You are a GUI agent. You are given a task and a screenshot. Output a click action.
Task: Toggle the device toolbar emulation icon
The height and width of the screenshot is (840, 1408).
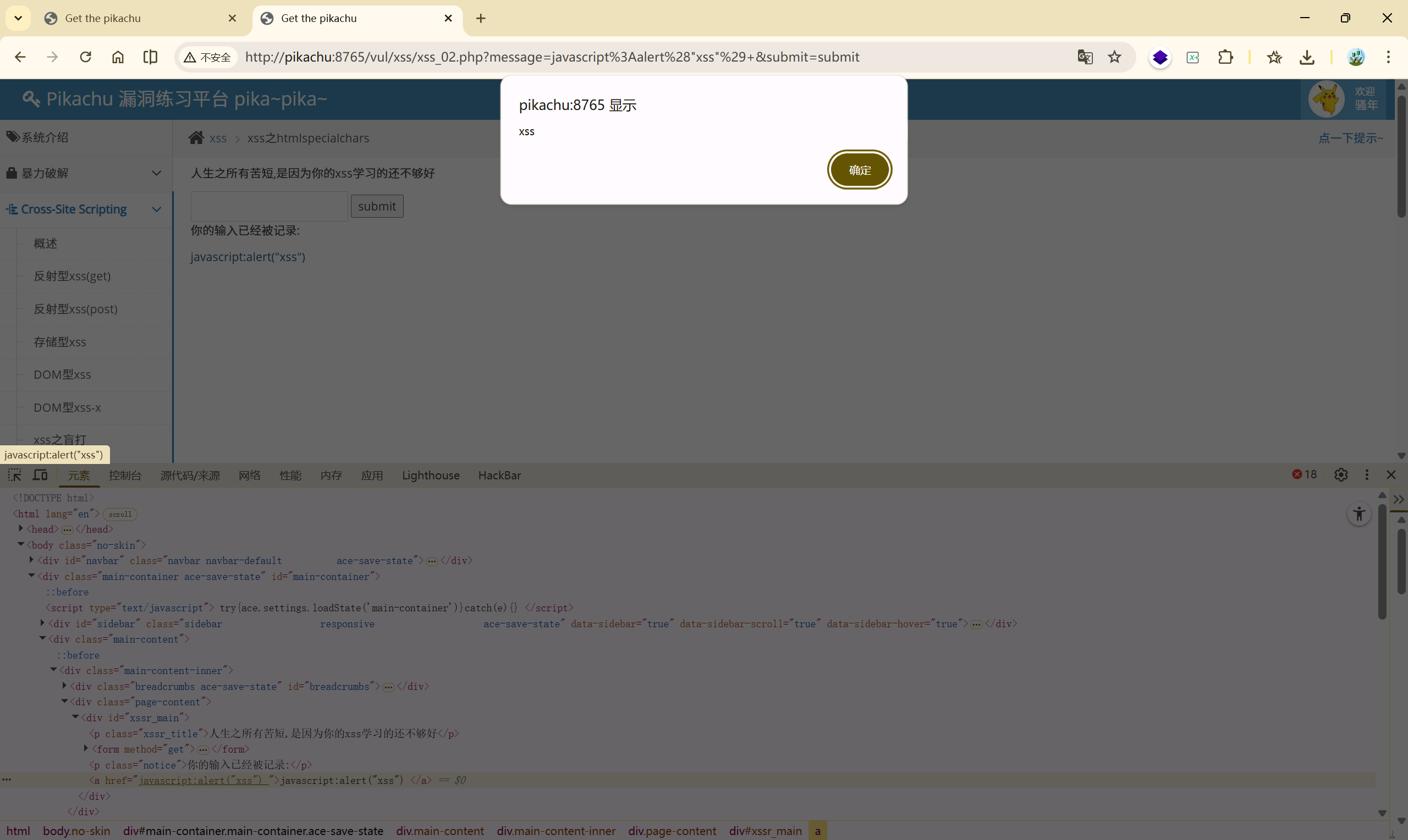tap(40, 475)
